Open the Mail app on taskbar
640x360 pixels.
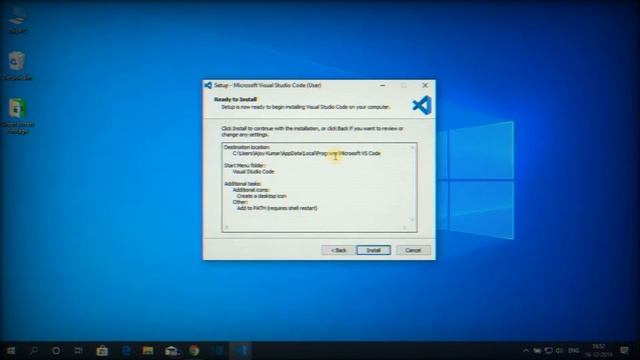pyautogui.click(x=172, y=351)
